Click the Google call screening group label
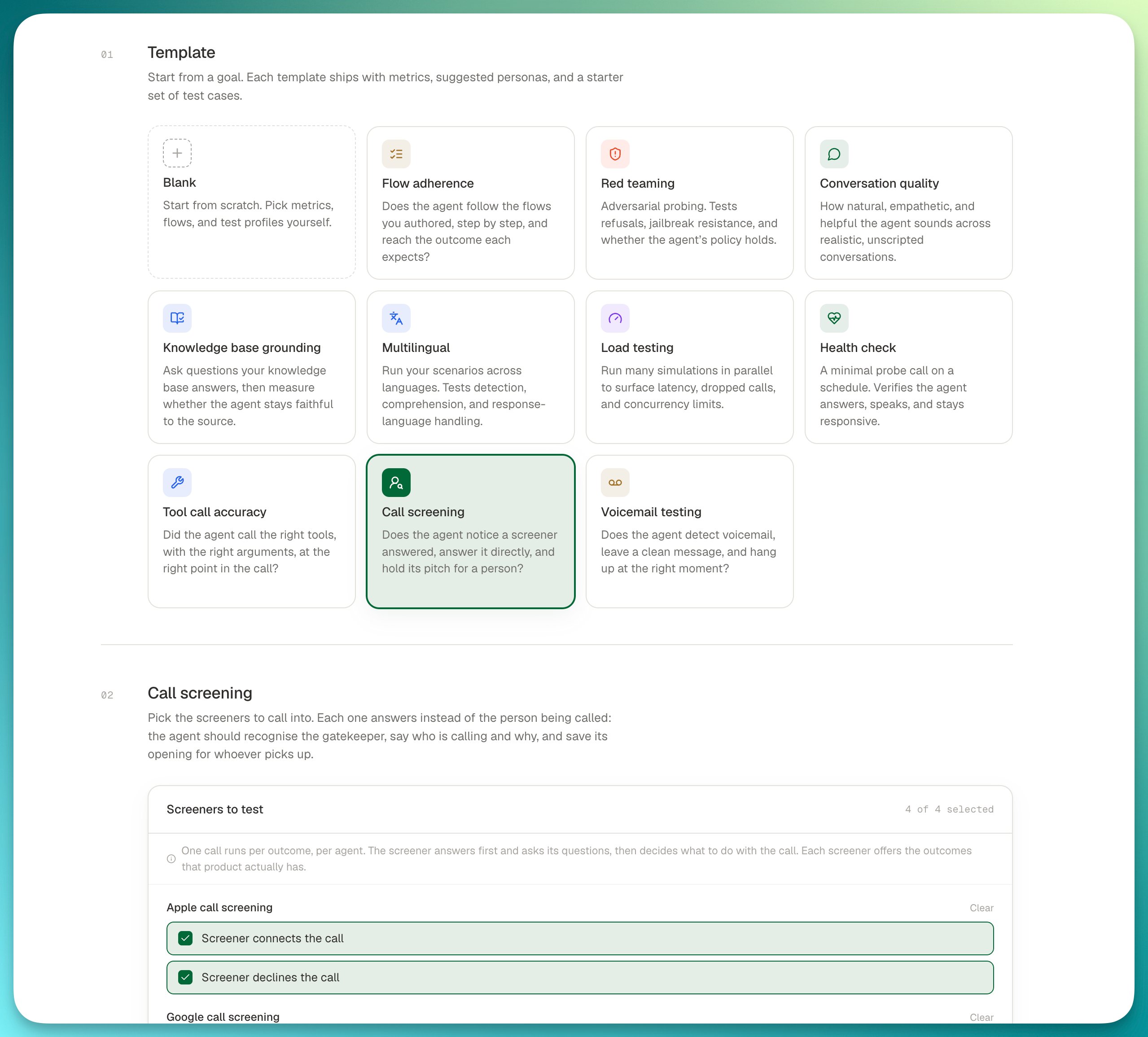This screenshot has height=1037, width=1148. pyautogui.click(x=223, y=1017)
